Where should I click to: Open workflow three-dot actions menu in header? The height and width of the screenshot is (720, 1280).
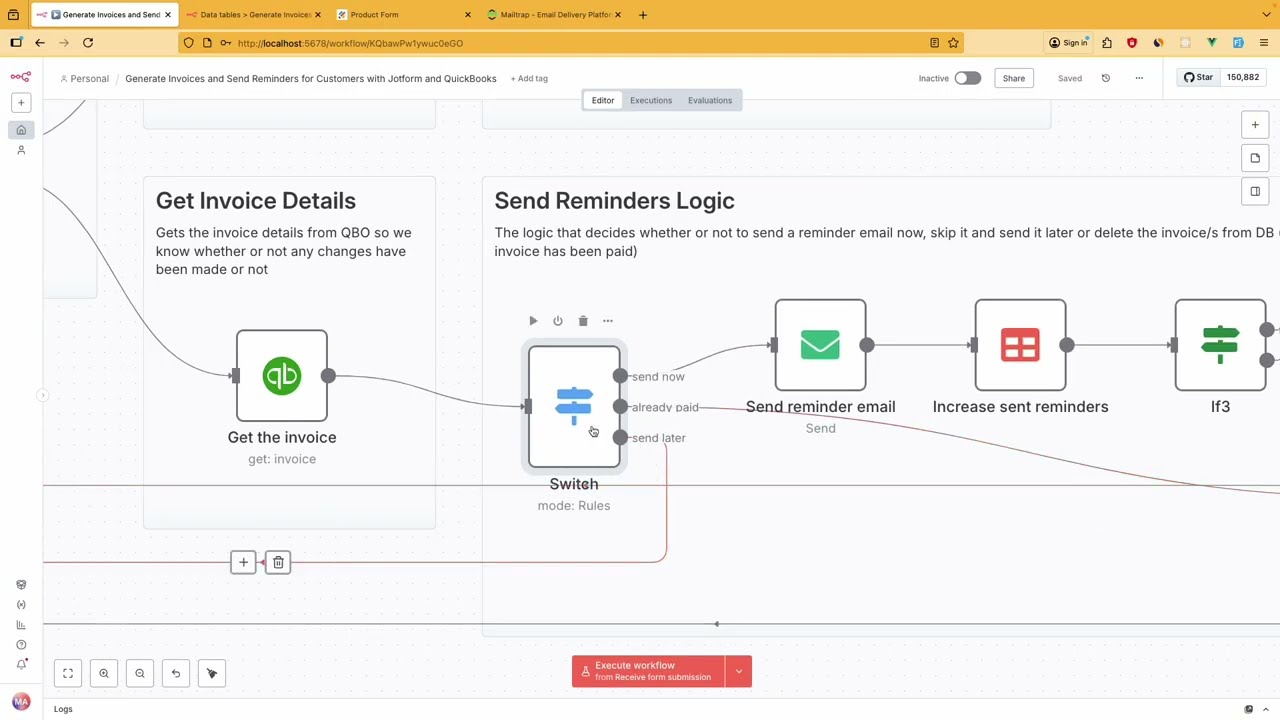tap(1139, 78)
